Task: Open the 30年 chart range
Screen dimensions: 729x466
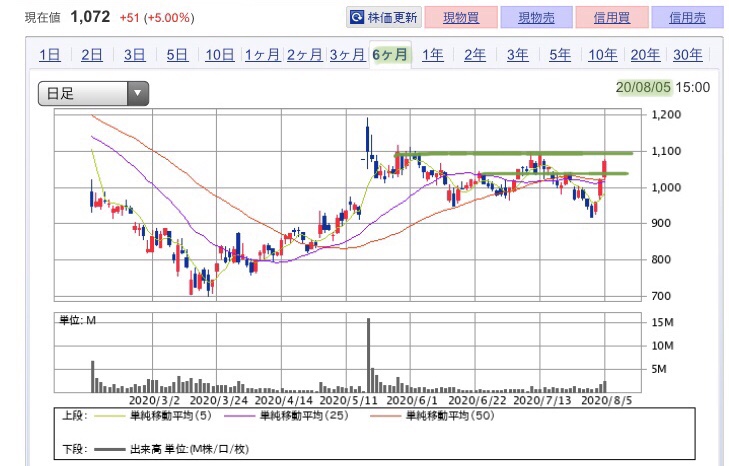Action: [x=688, y=55]
